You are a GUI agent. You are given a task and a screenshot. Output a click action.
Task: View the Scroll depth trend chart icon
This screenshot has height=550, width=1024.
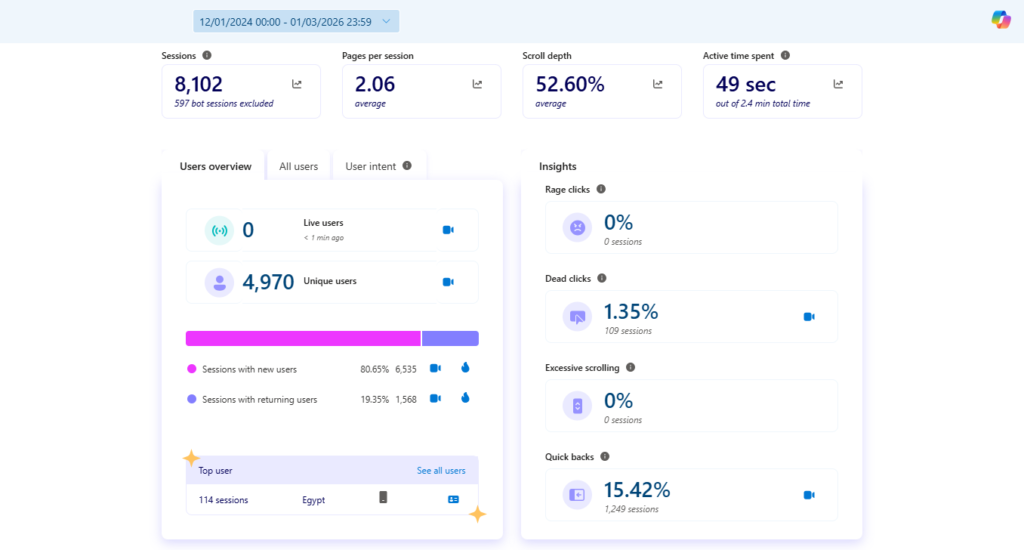coord(658,84)
